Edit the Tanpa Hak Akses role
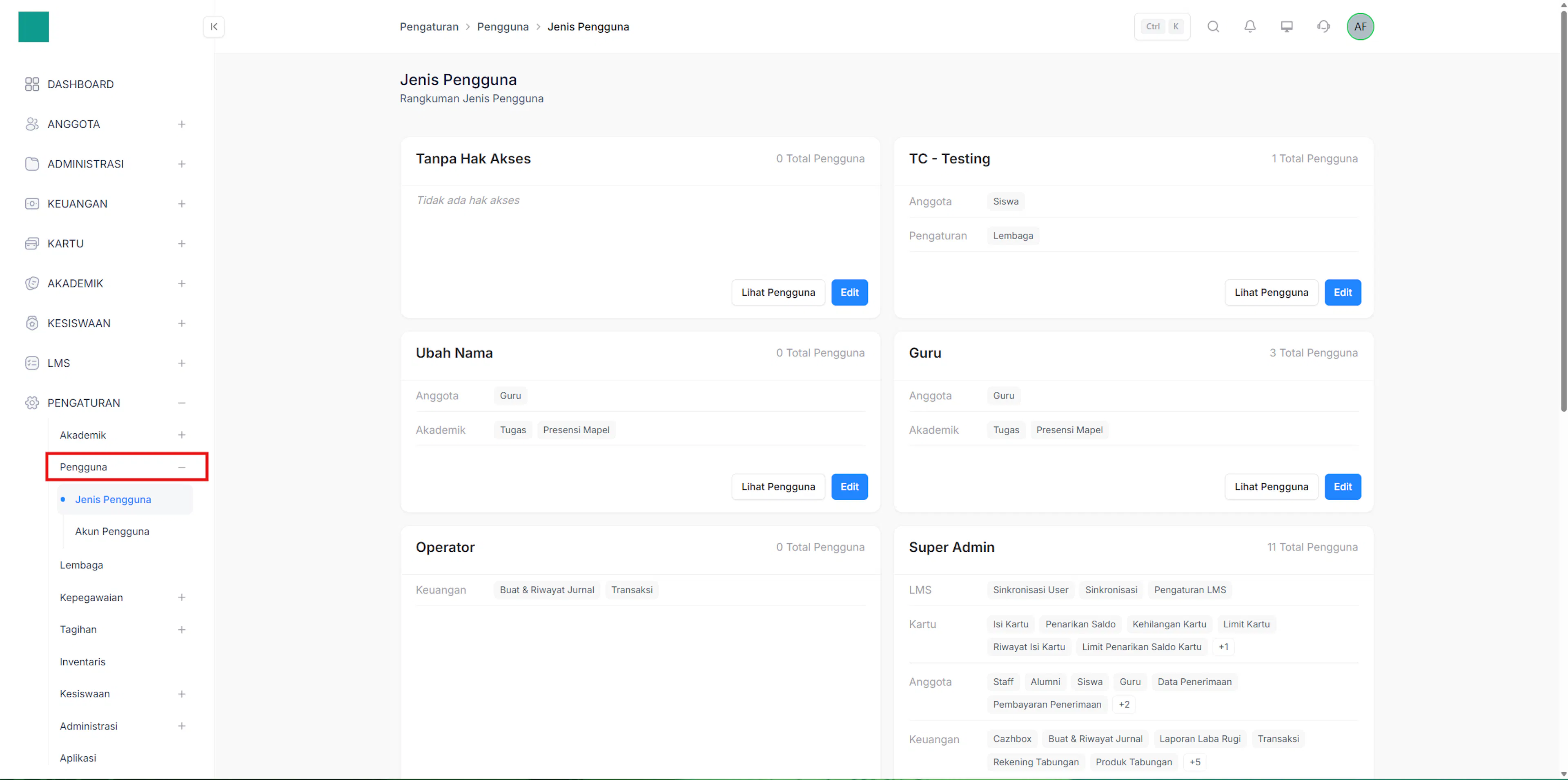Image resolution: width=1568 pixels, height=780 pixels. [x=849, y=292]
